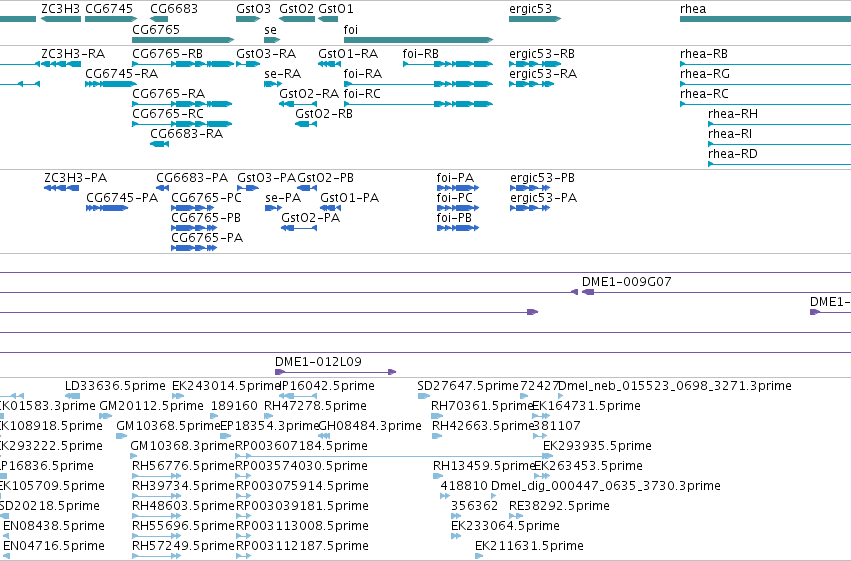Select the GstO1 gene label
The image size is (851, 561).
(x=335, y=9)
